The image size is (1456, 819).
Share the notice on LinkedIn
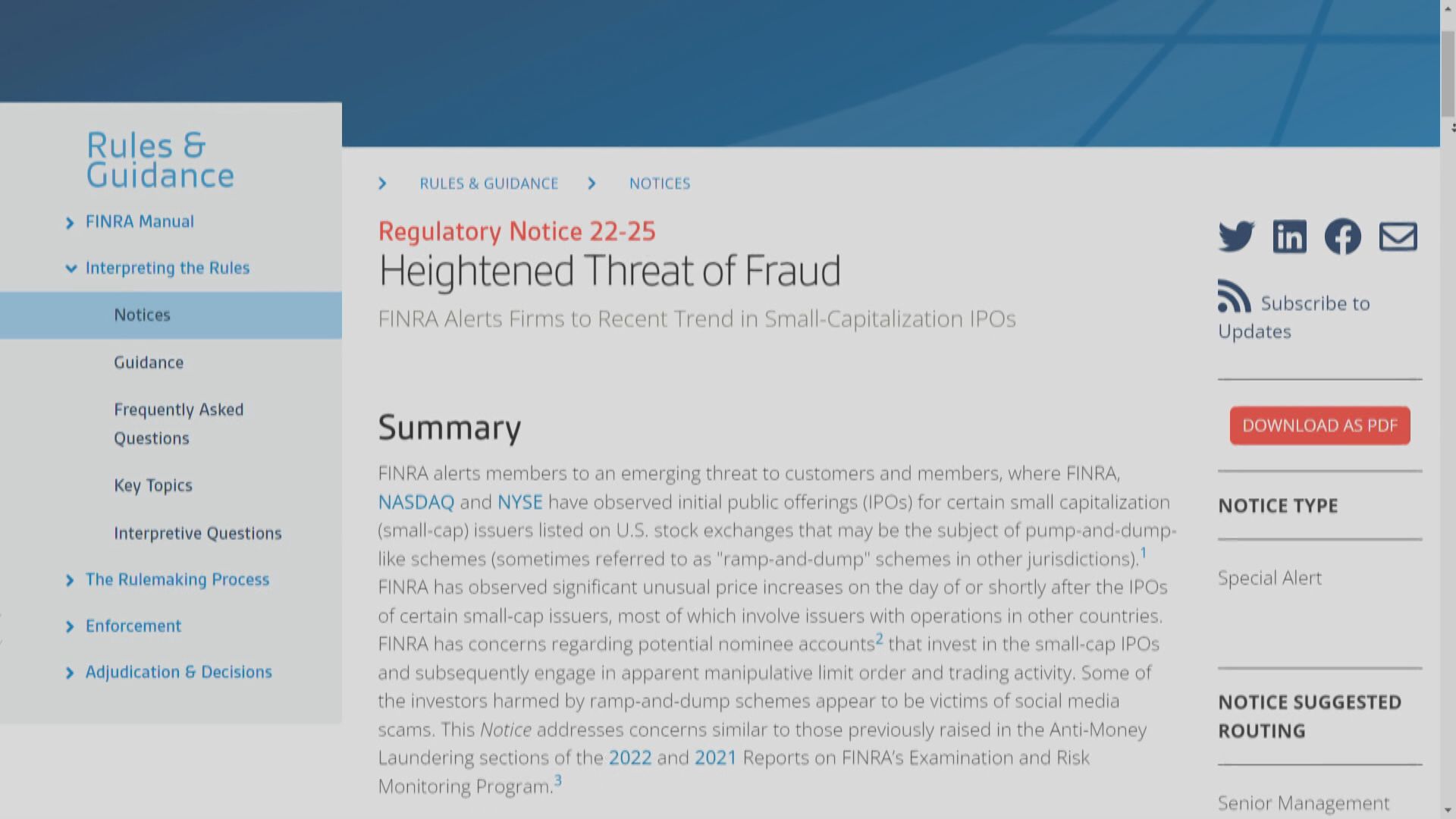click(x=1289, y=237)
